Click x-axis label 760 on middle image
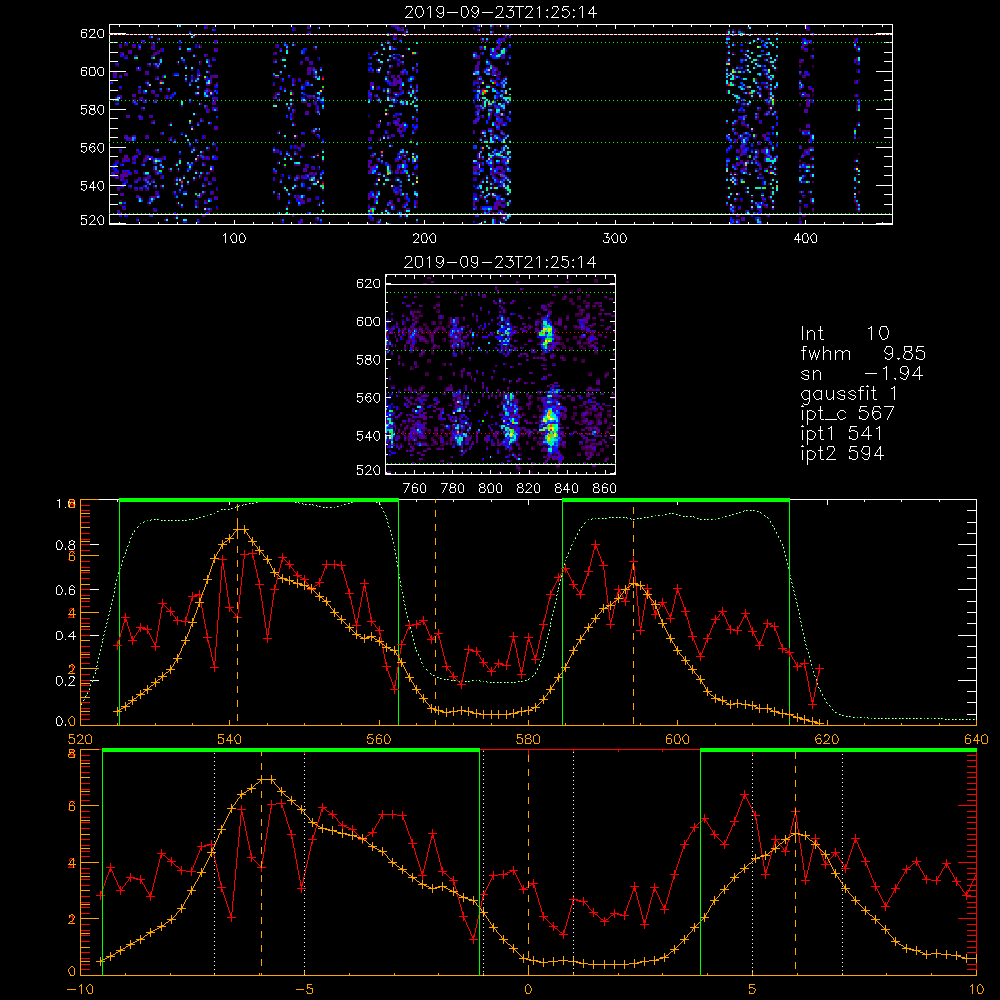Image resolution: width=1000 pixels, height=1000 pixels. point(415,489)
